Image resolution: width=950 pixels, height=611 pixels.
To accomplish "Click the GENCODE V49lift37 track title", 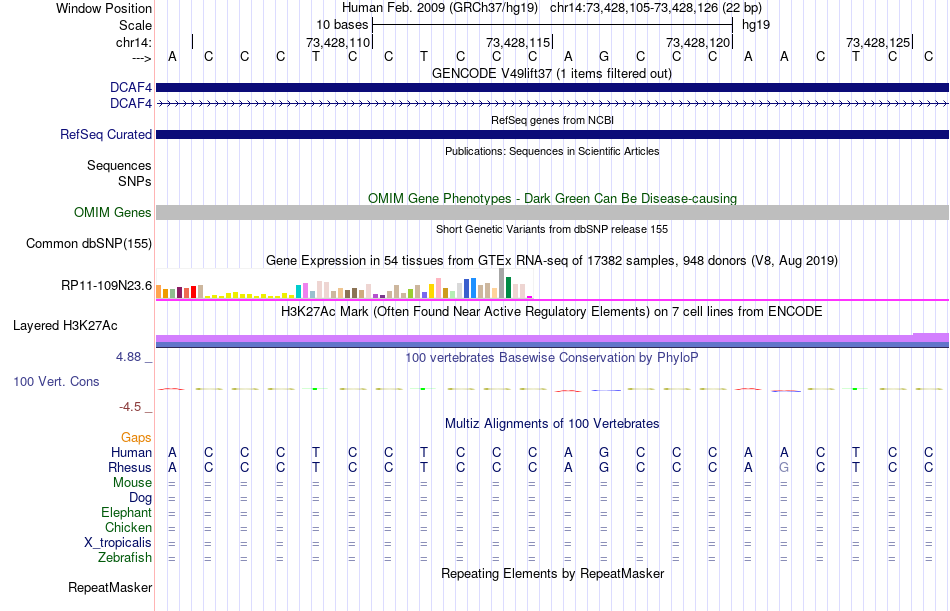I will click(x=551, y=74).
